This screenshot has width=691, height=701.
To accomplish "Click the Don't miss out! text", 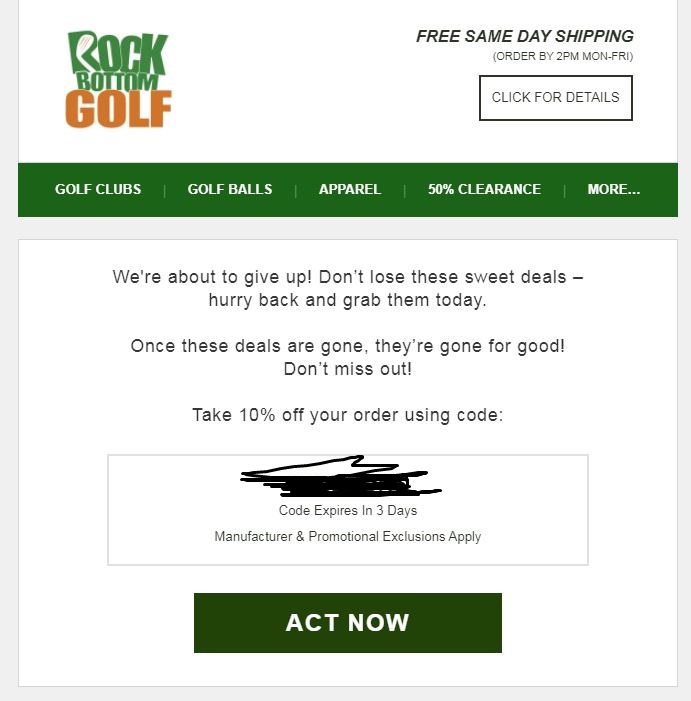I will 348,369.
